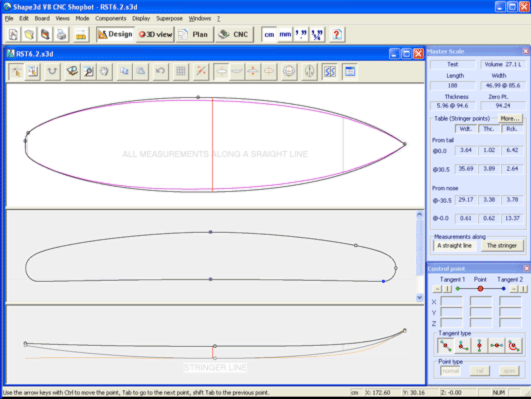Switch units to mm

[x=285, y=35]
